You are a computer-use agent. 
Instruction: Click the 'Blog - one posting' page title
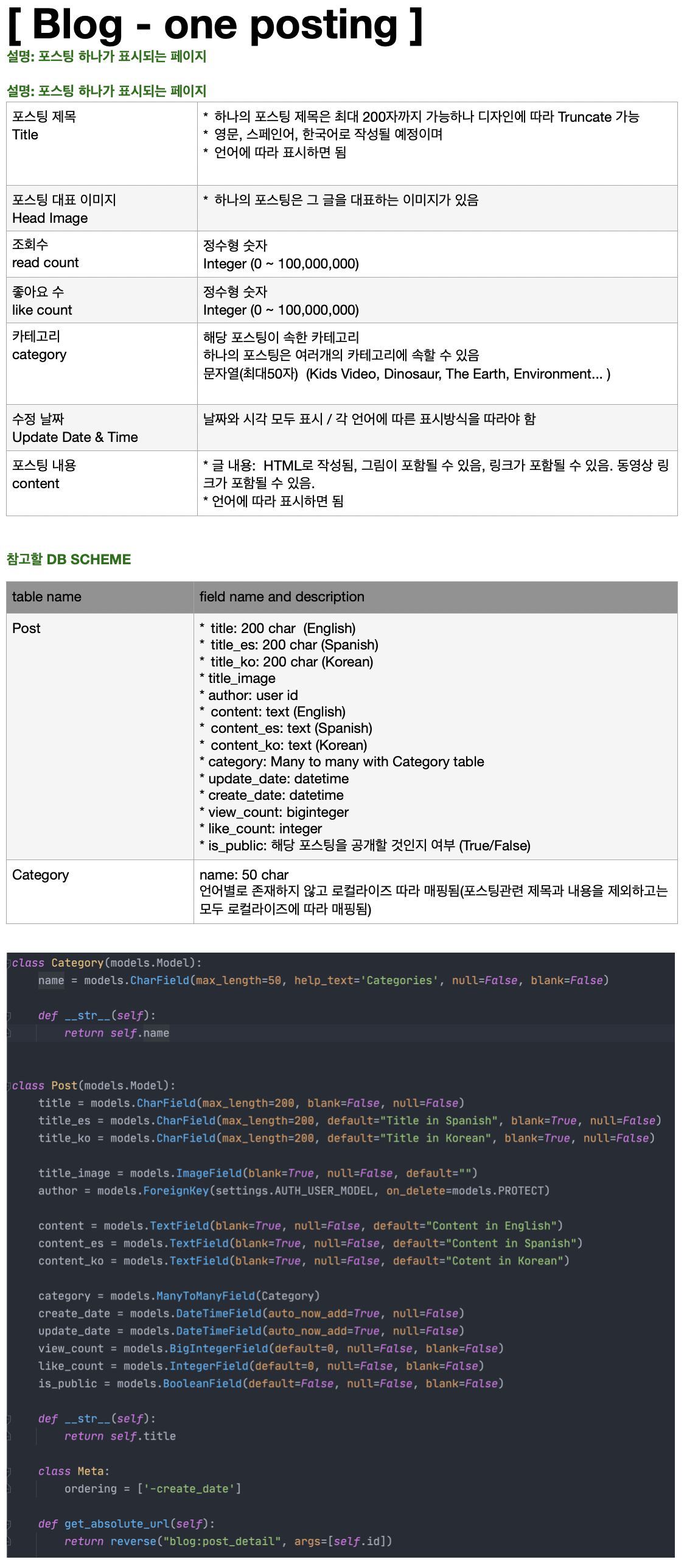click(215, 26)
